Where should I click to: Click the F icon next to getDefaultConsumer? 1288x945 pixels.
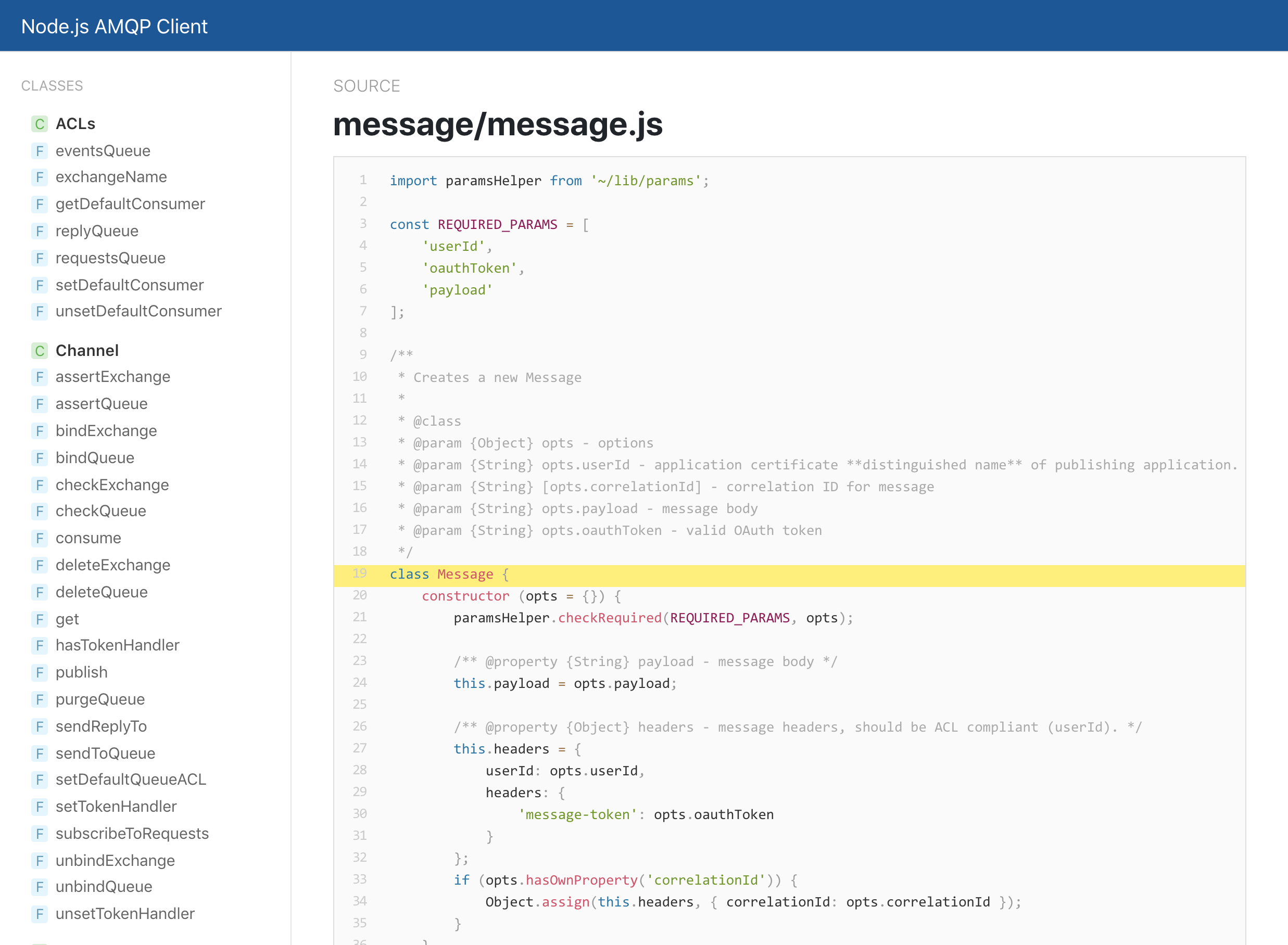pos(40,204)
